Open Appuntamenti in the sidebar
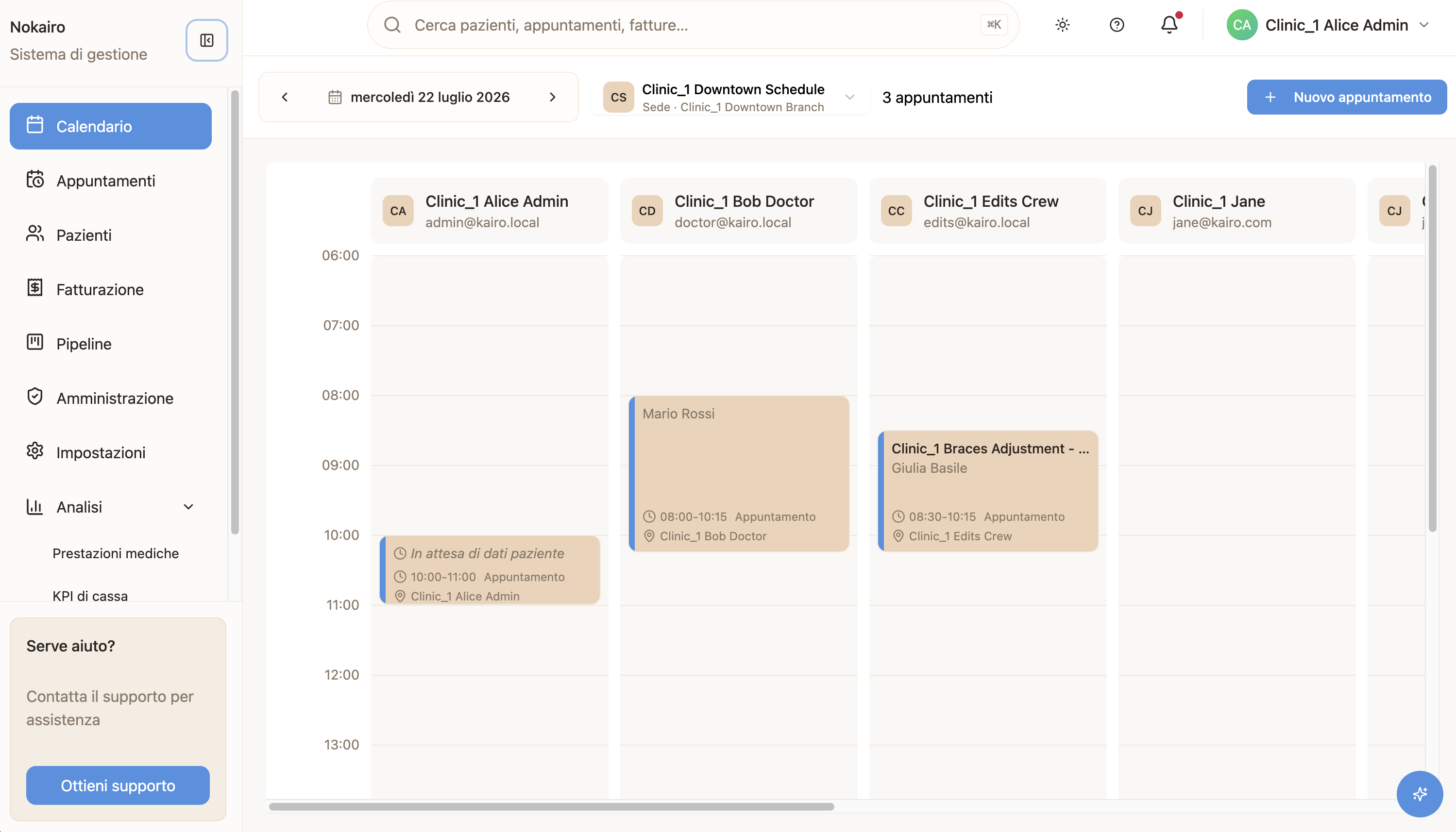 pos(110,181)
